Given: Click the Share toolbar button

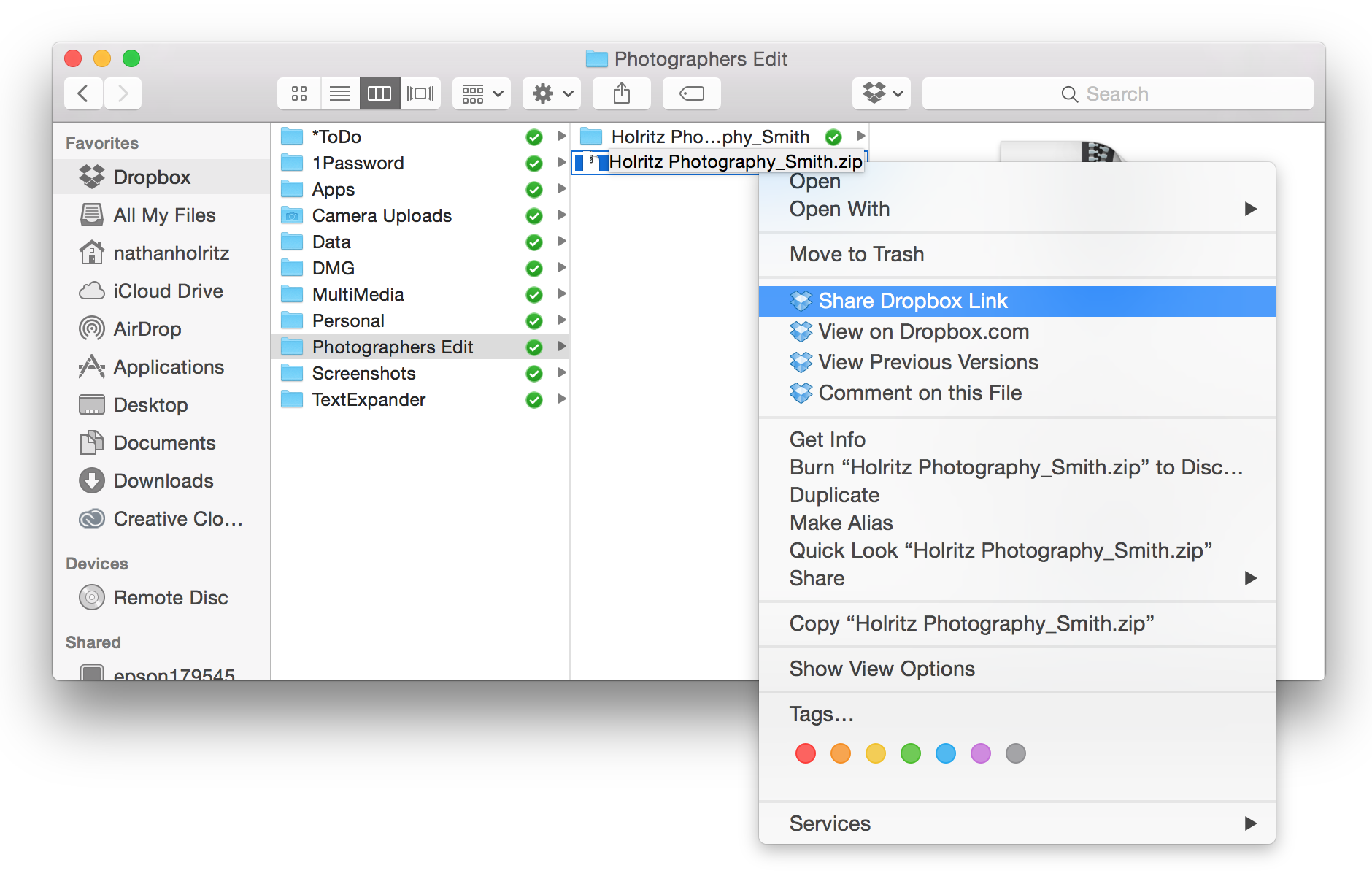Looking at the screenshot, I should point(622,93).
